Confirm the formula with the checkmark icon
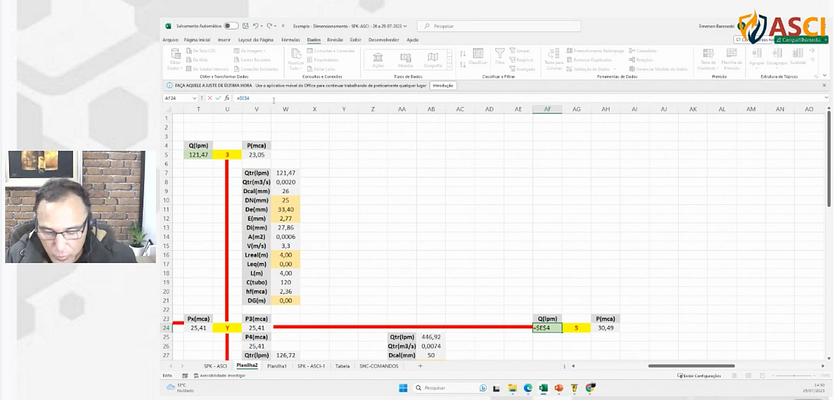The image size is (834, 400). pos(218,98)
